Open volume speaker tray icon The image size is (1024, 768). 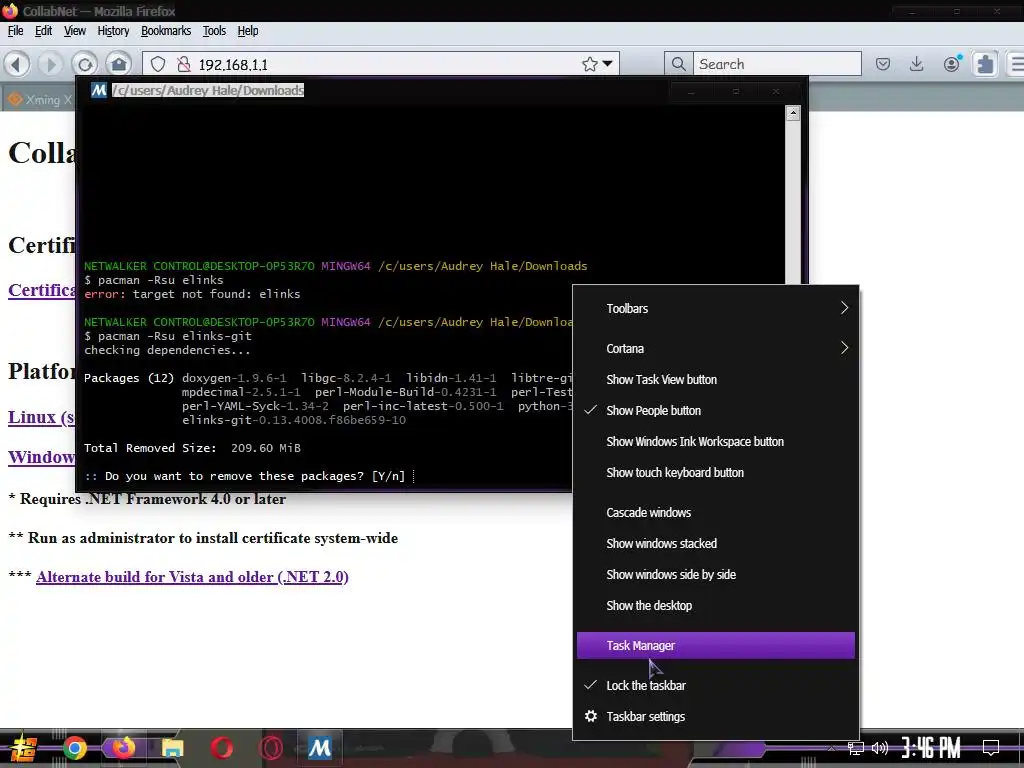[880, 748]
